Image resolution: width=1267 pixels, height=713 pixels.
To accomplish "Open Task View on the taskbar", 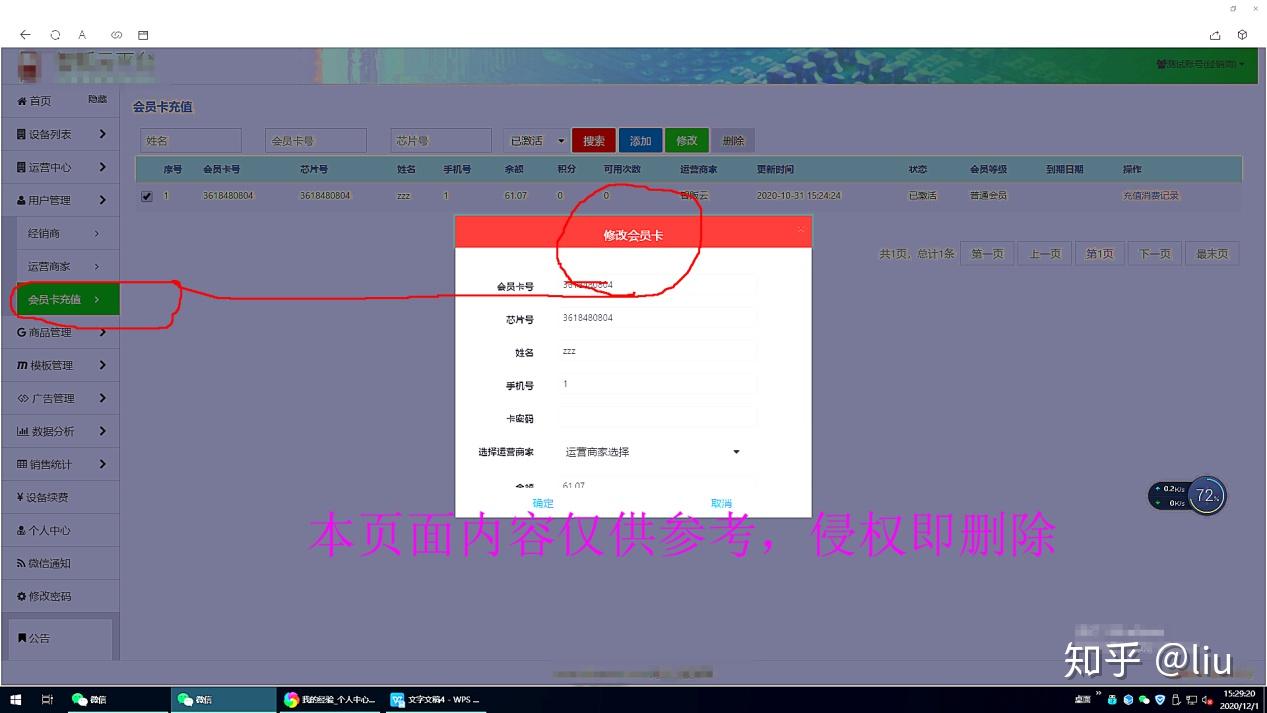I will pyautogui.click(x=47, y=700).
